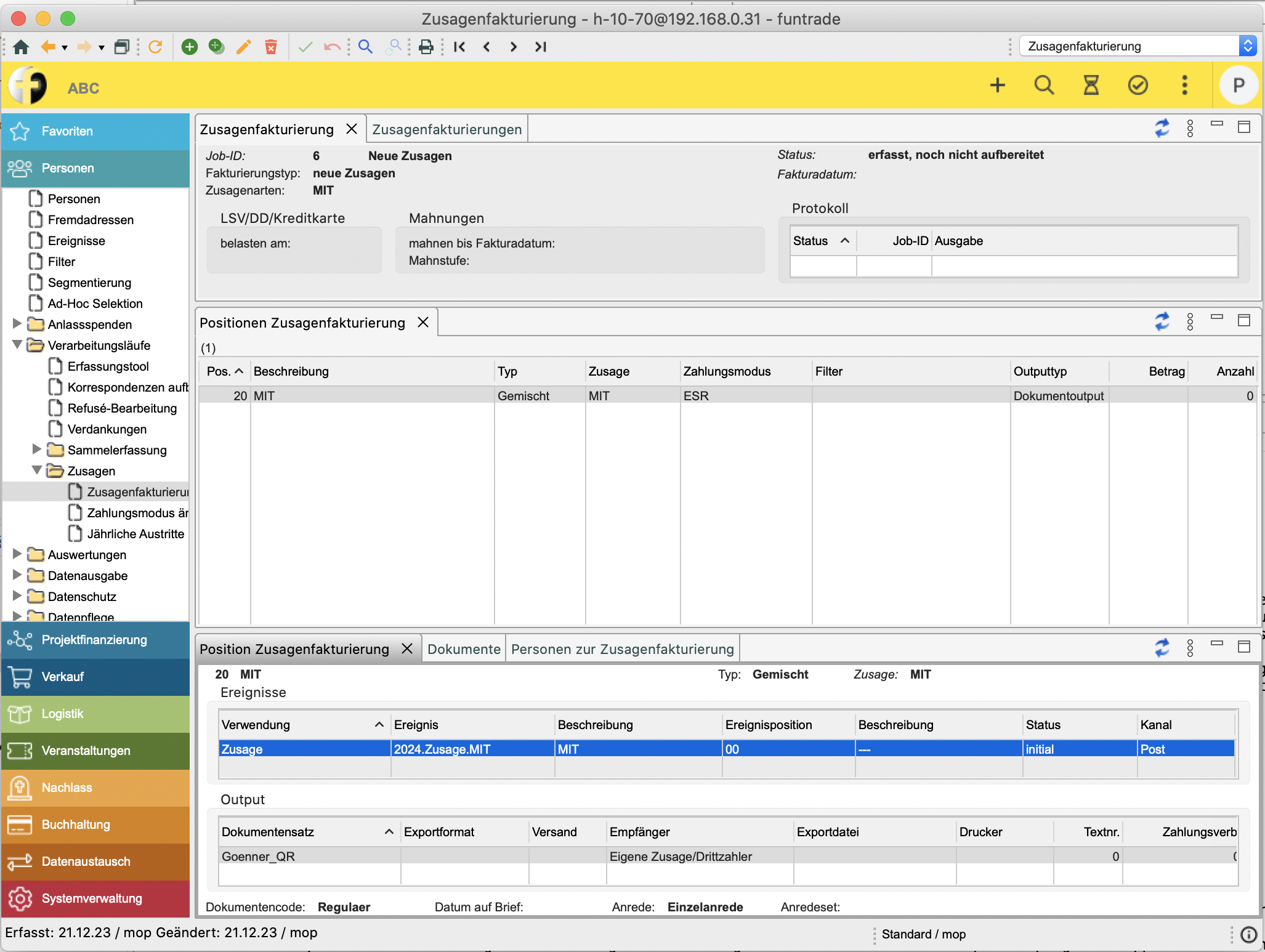Click the red trash delete icon

(271, 47)
